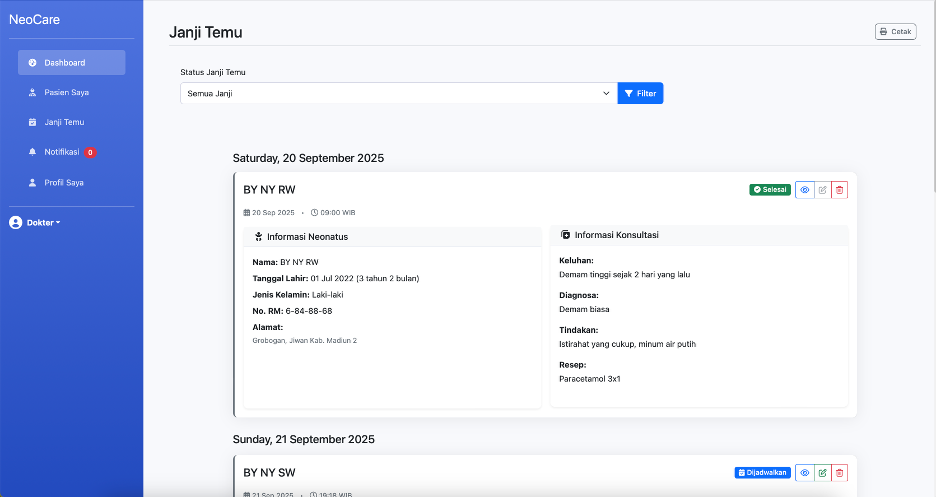Edit the BY NY SW appointment
This screenshot has width=936, height=498.
[822, 472]
